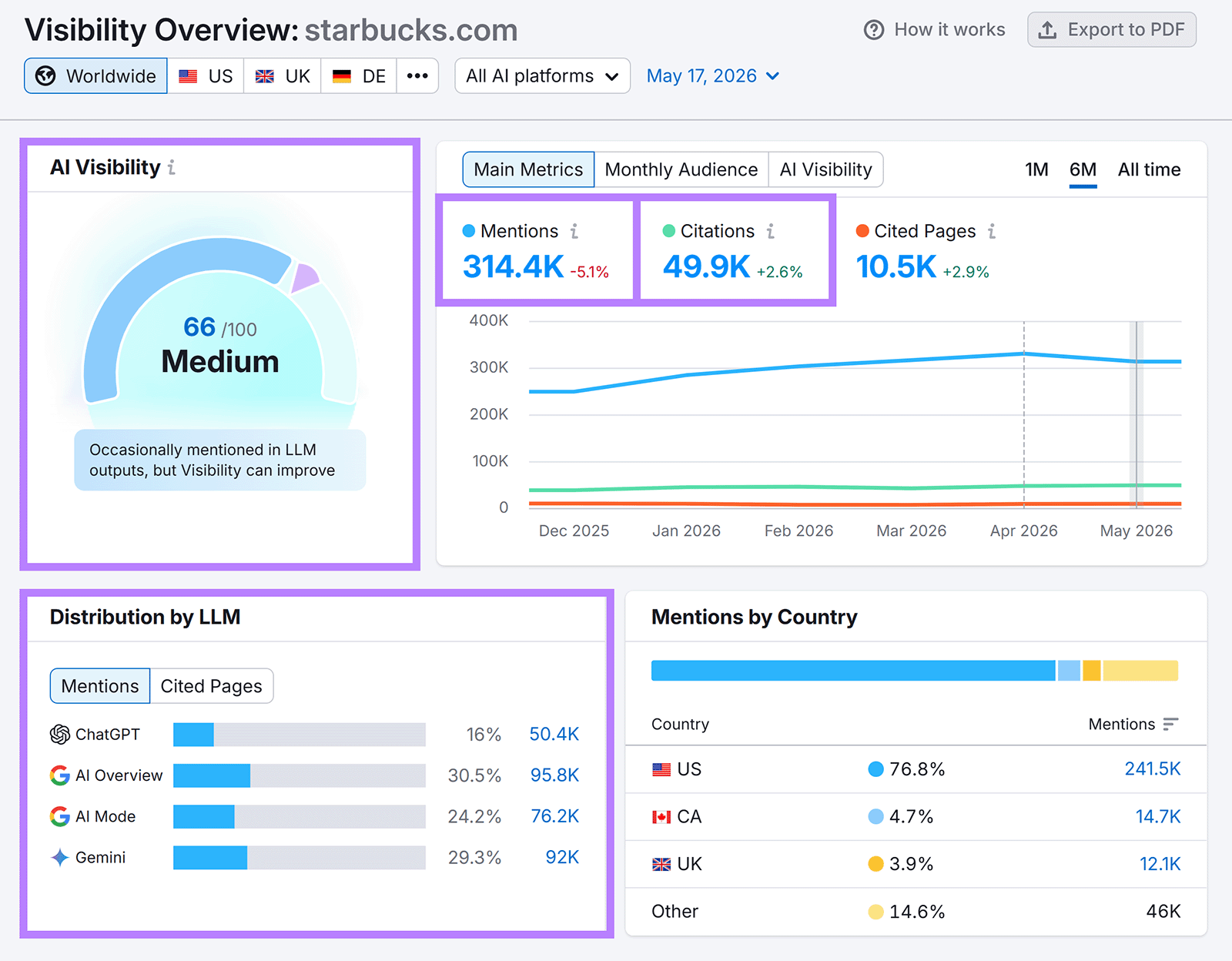Image resolution: width=1232 pixels, height=961 pixels.
Task: Select the 6M time range
Action: pyautogui.click(x=1083, y=169)
